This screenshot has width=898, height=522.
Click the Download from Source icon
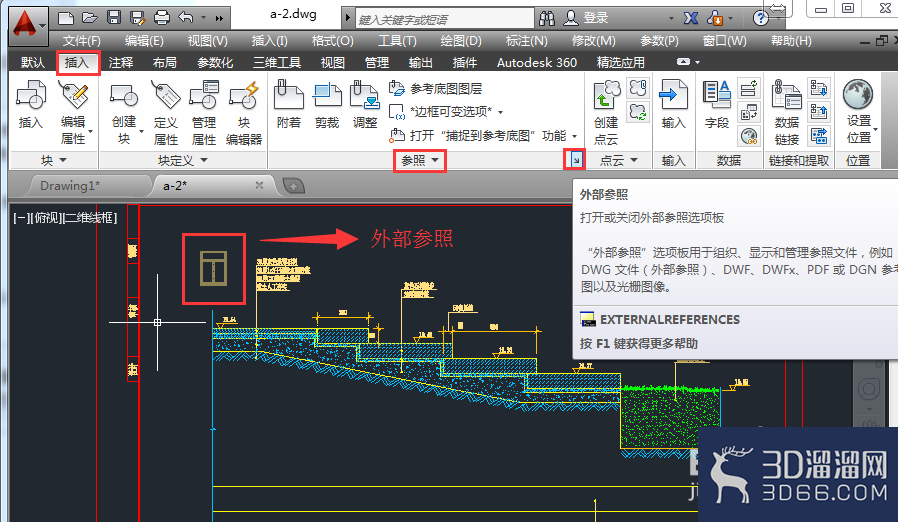coord(819,88)
